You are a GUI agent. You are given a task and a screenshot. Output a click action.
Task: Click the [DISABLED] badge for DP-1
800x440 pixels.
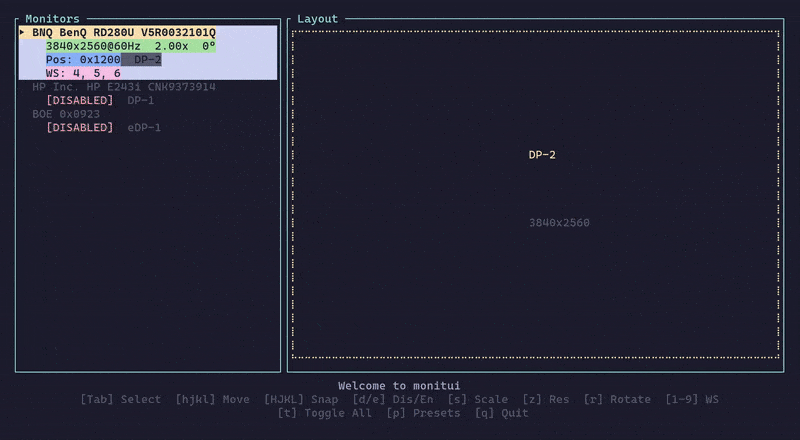pos(80,101)
